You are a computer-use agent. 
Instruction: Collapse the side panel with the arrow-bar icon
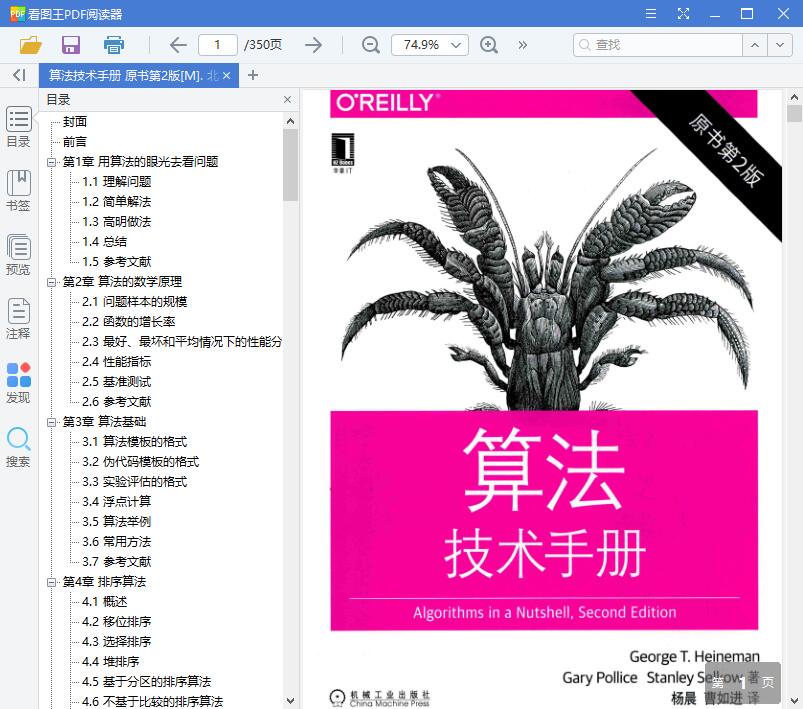click(19, 75)
